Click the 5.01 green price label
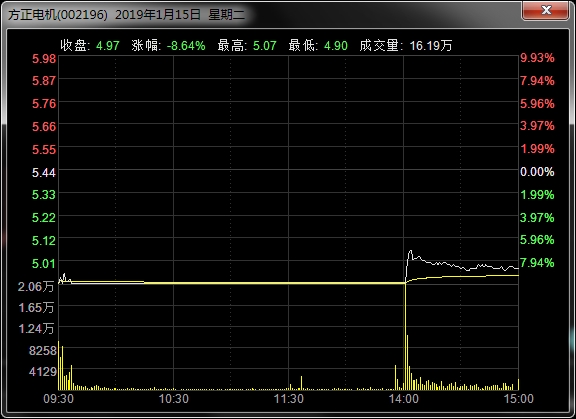This screenshot has height=419, width=576. pyautogui.click(x=44, y=263)
